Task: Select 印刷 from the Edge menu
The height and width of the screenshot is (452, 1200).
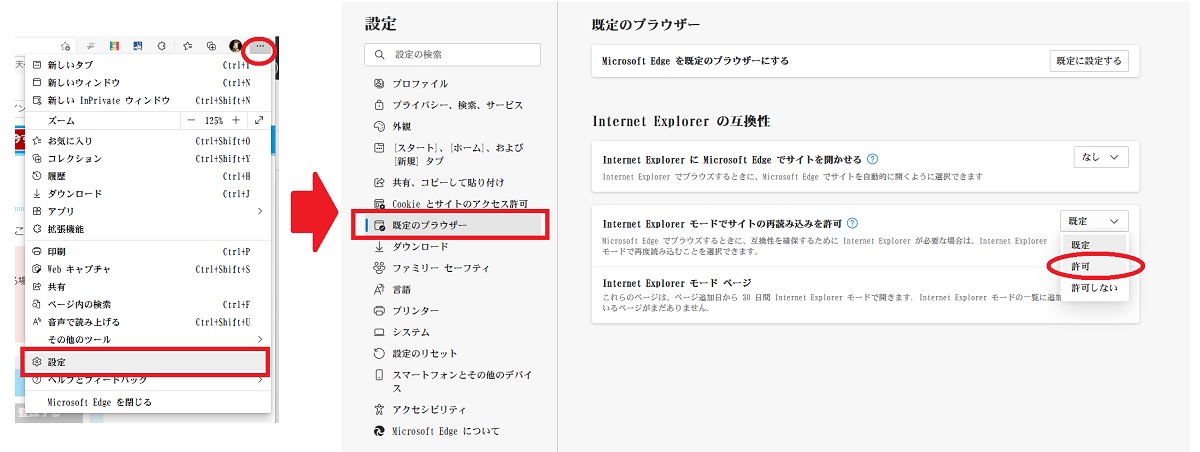Action: (x=147, y=251)
